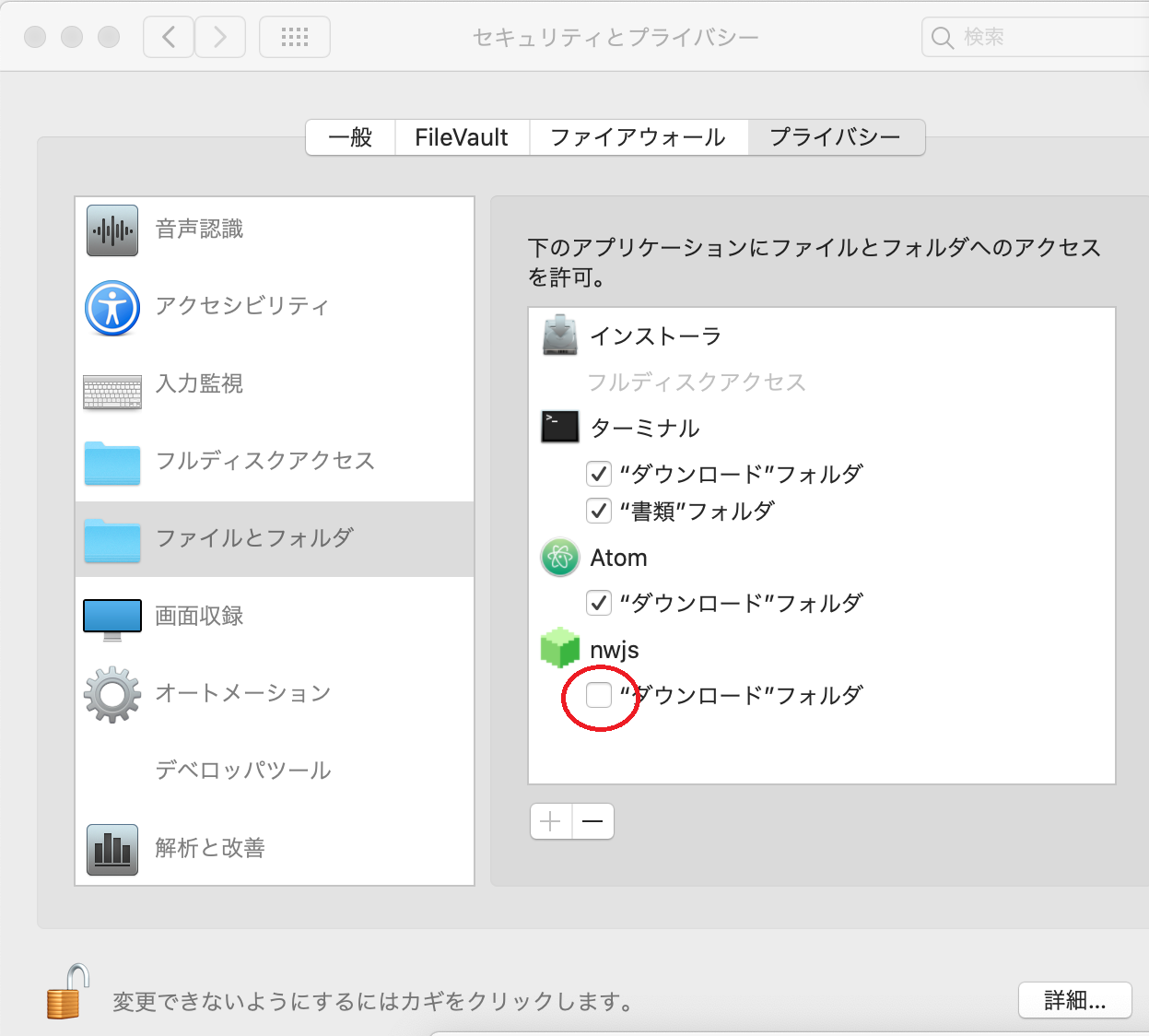The image size is (1149, 1036).
Task: Open フルディスクアクセス folder icon in sidebar
Action: (x=112, y=463)
